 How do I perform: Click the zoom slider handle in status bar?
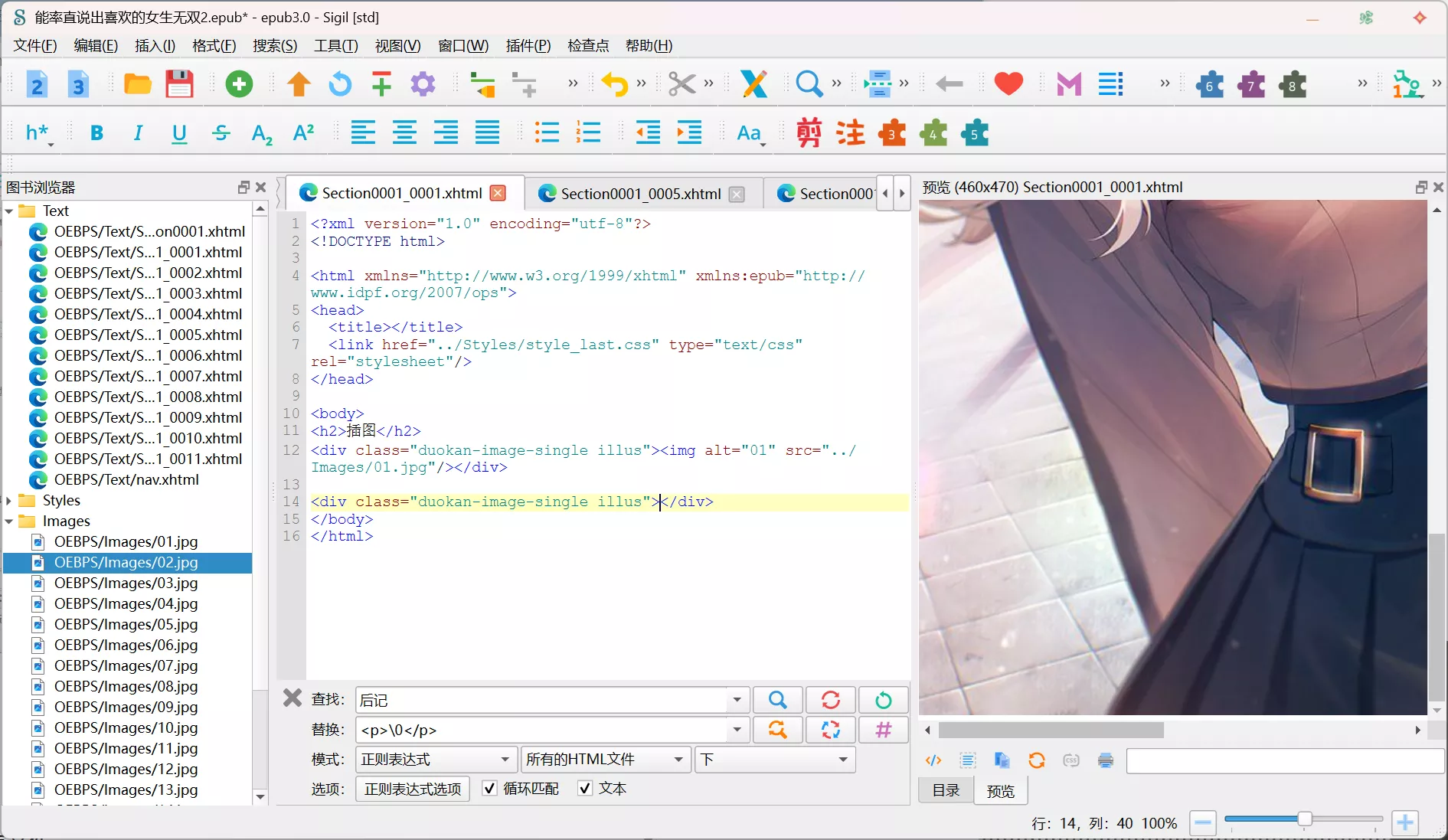1304,820
